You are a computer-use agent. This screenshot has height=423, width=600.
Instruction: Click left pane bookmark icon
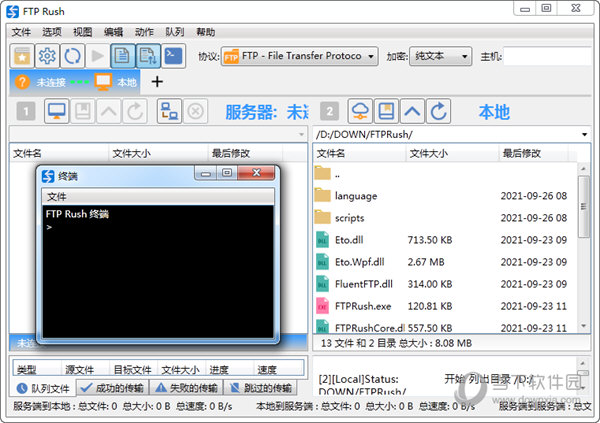tap(83, 111)
